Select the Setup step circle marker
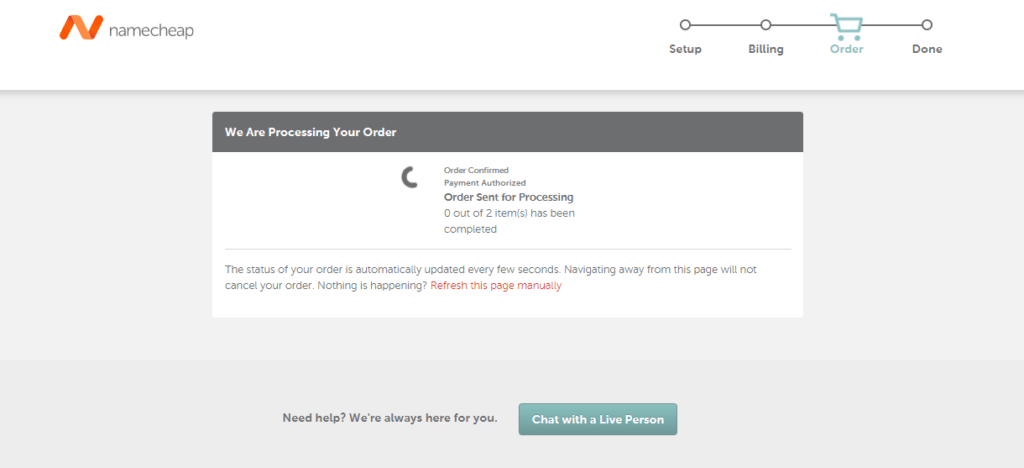 point(685,25)
